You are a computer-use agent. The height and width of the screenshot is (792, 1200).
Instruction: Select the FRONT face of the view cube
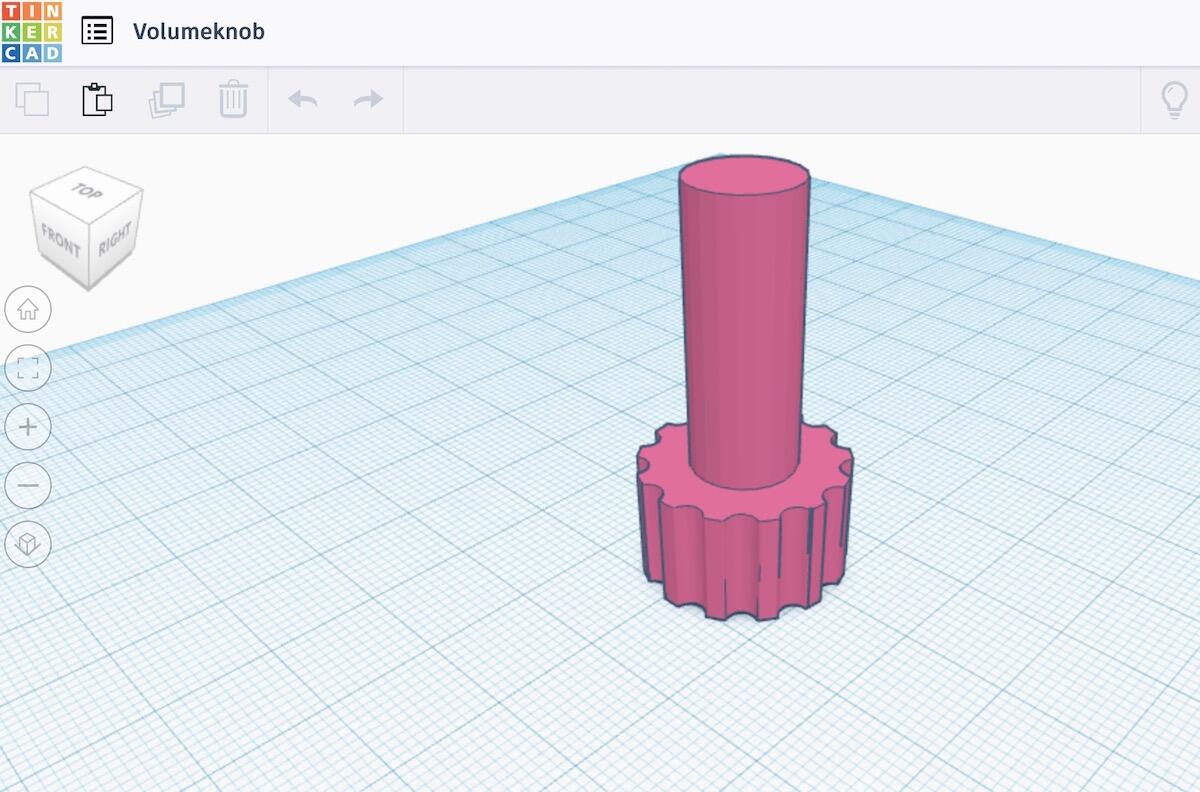[x=60, y=241]
